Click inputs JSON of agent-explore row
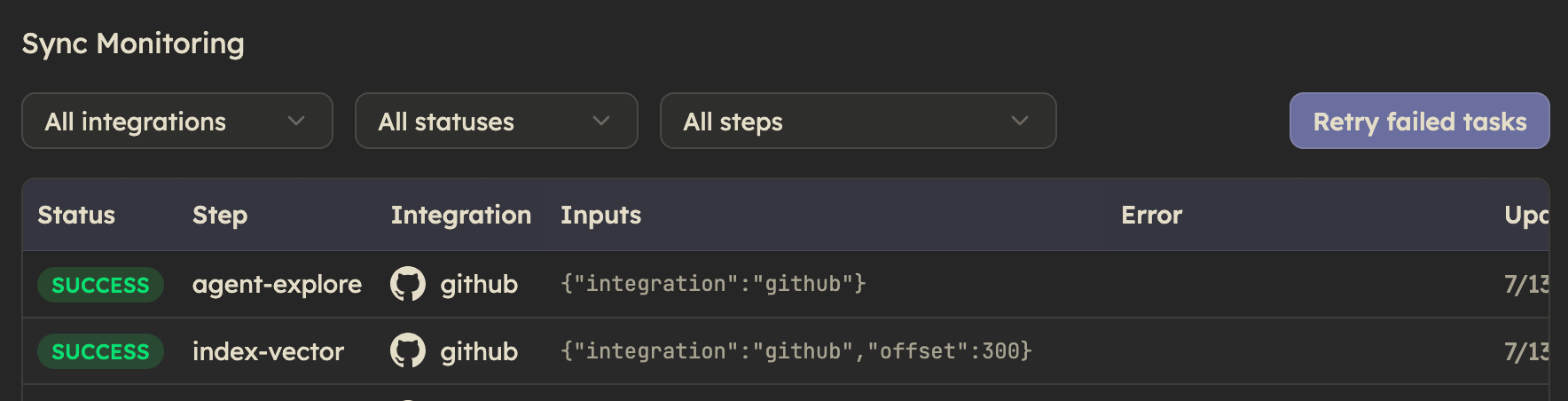Viewport: 1568px width, 401px height. [713, 284]
